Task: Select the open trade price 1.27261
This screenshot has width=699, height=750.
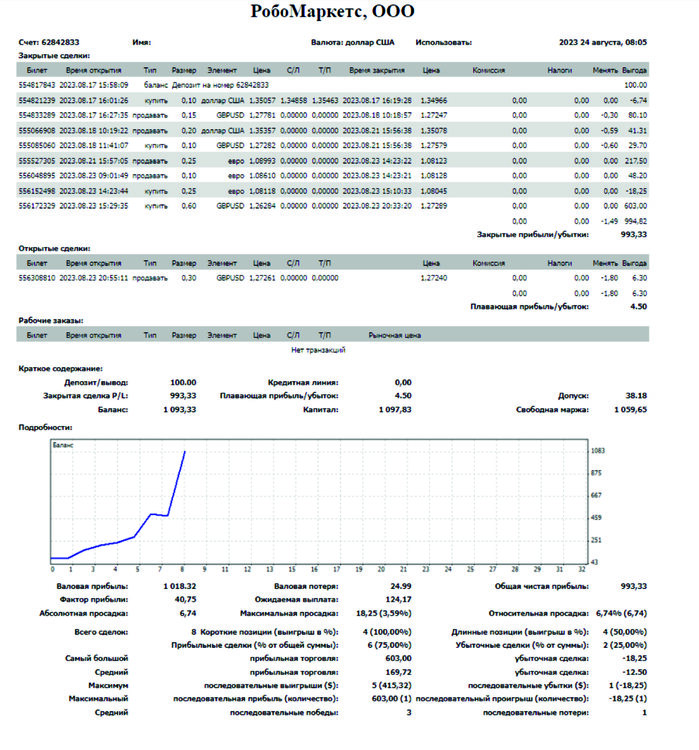Action: tap(262, 278)
